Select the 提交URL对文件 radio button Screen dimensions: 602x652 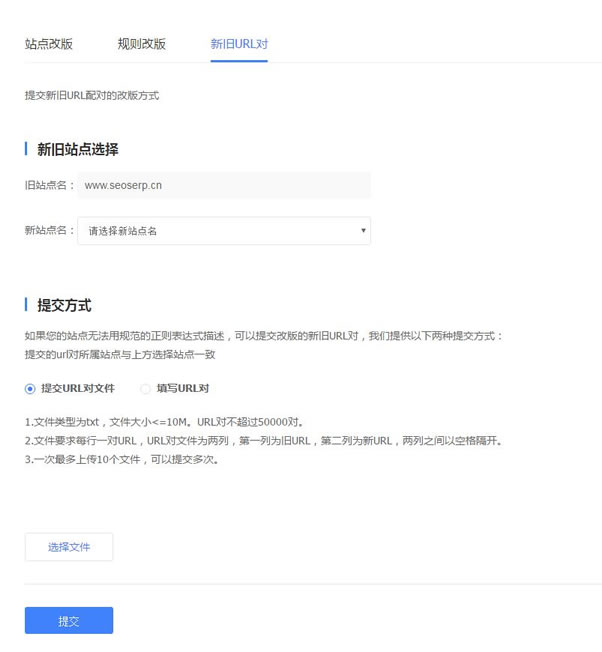pos(30,389)
